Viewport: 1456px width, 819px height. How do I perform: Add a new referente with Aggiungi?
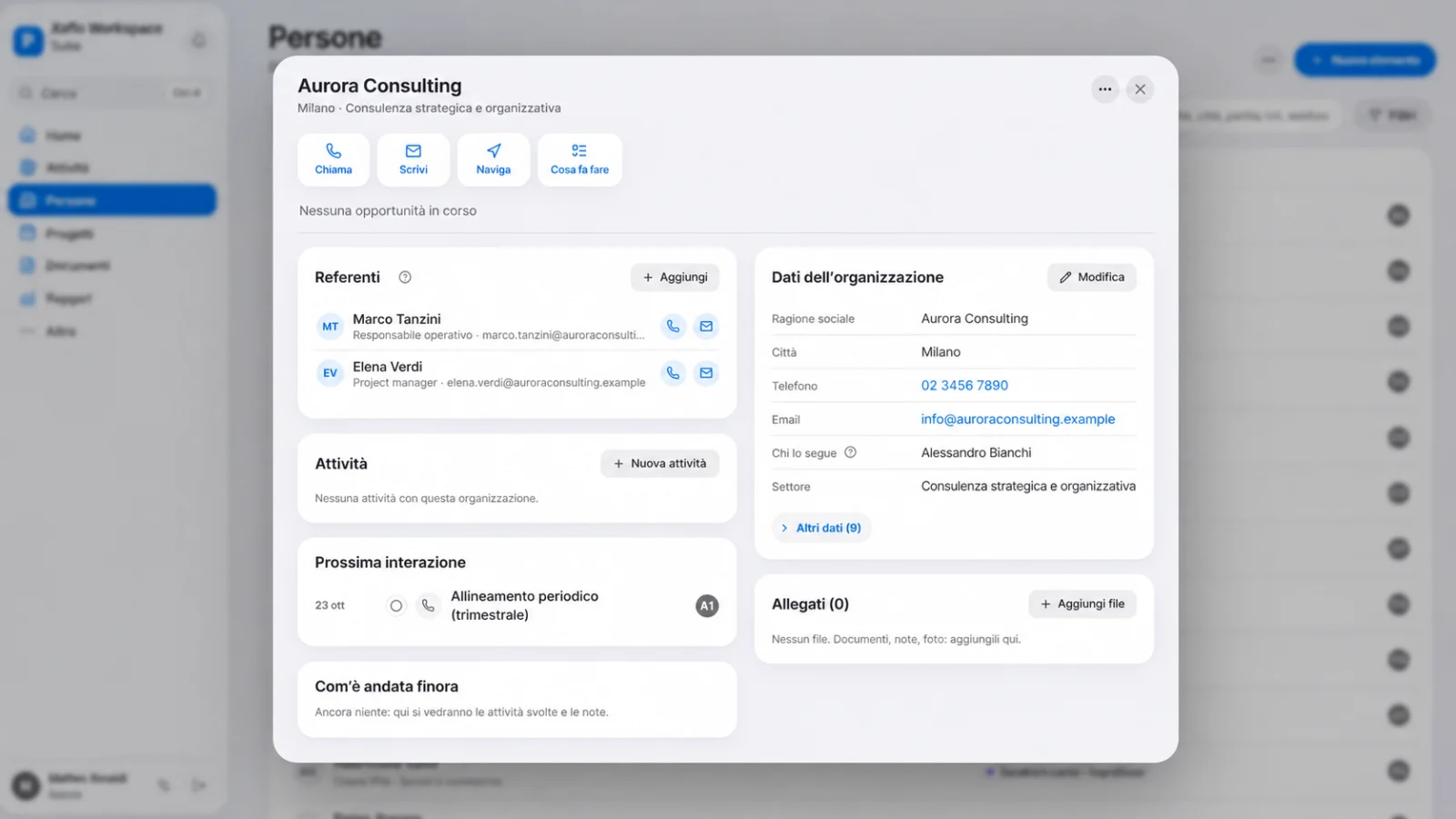(675, 278)
